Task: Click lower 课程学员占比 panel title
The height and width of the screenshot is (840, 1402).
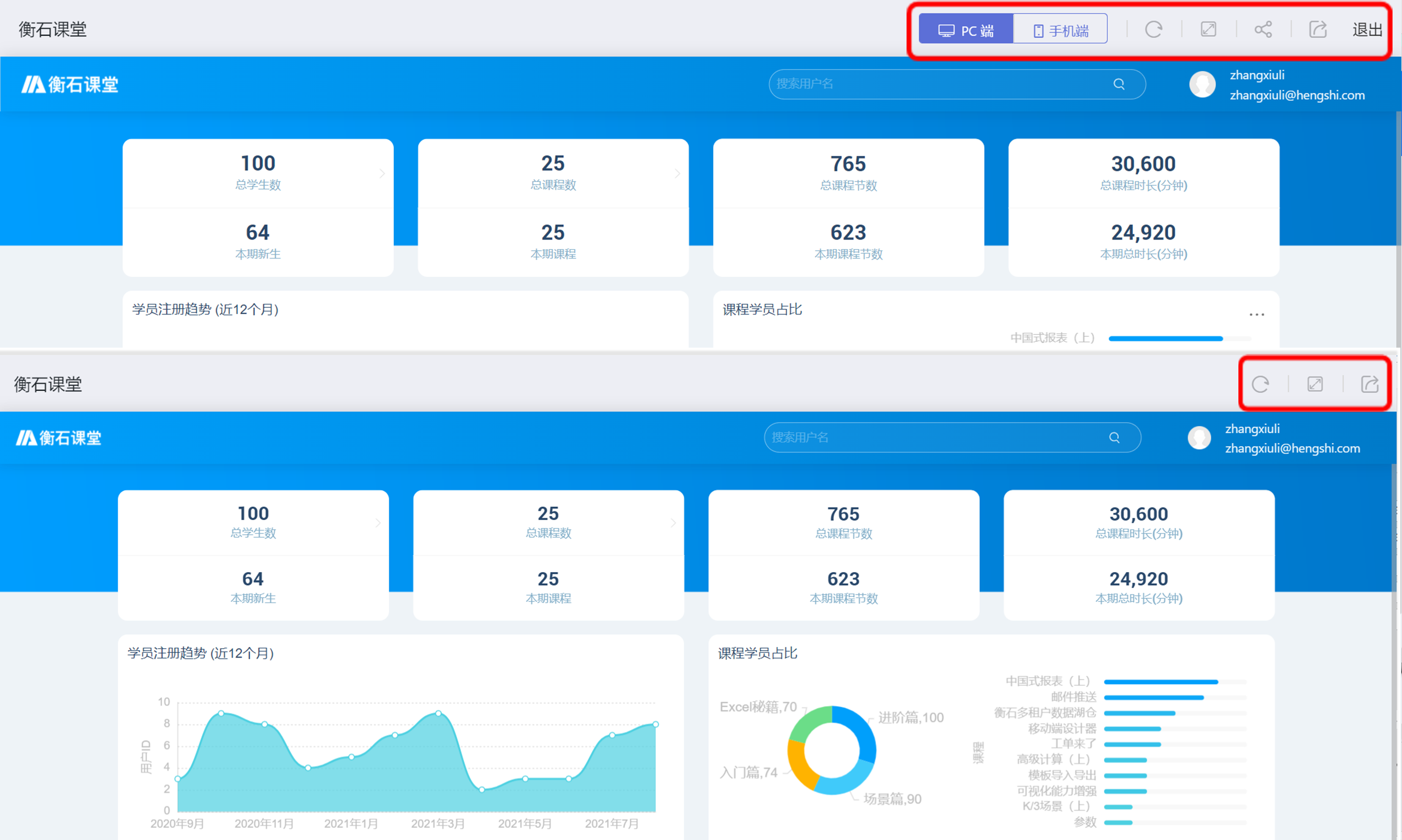Action: point(757,653)
